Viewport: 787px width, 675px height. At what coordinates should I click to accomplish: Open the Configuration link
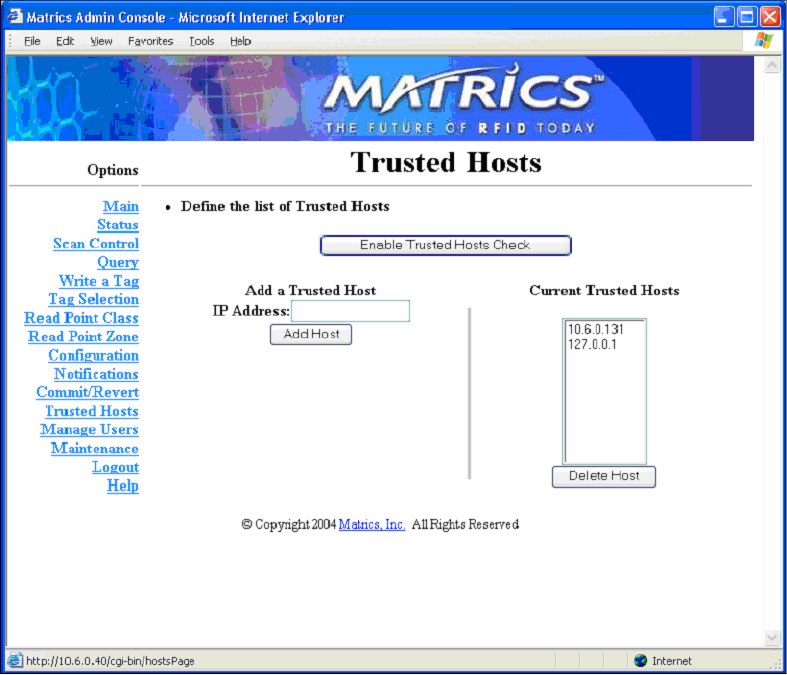pos(93,356)
